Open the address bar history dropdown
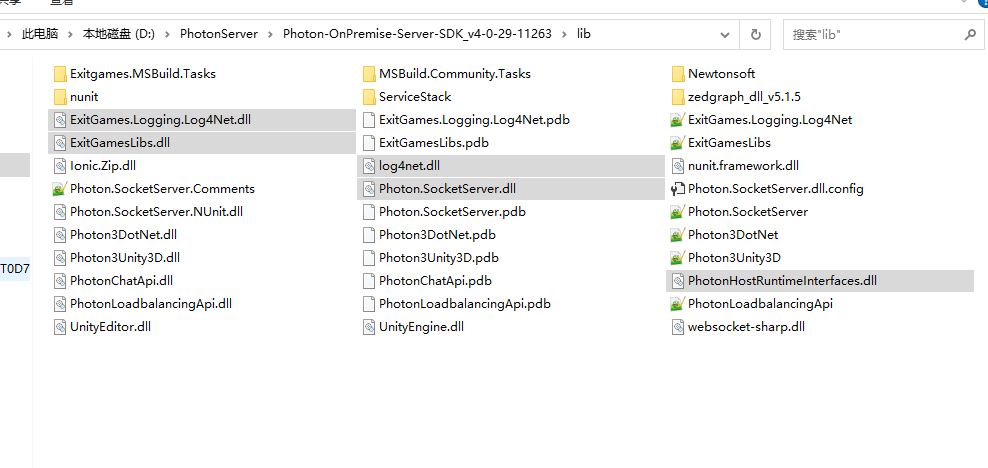Image resolution: width=988 pixels, height=468 pixels. point(727,35)
